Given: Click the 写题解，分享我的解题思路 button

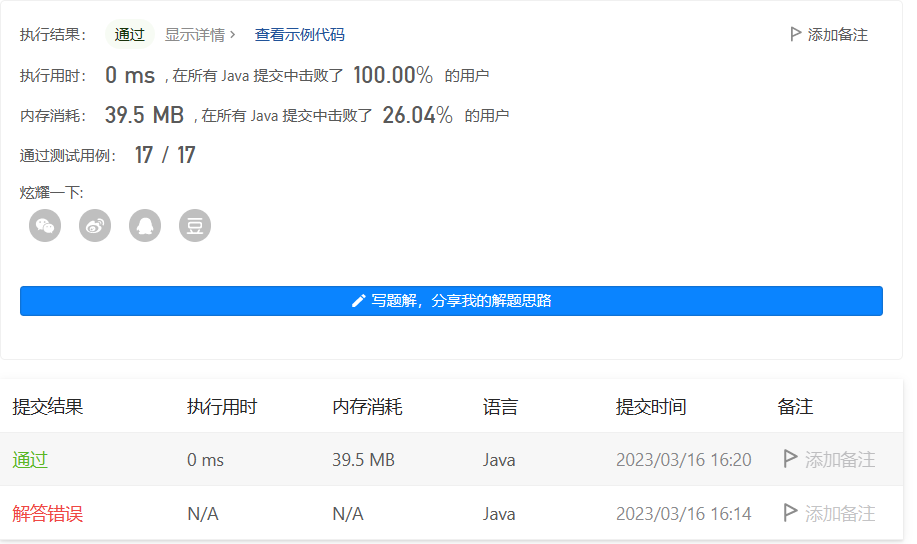Looking at the screenshot, I should [451, 301].
